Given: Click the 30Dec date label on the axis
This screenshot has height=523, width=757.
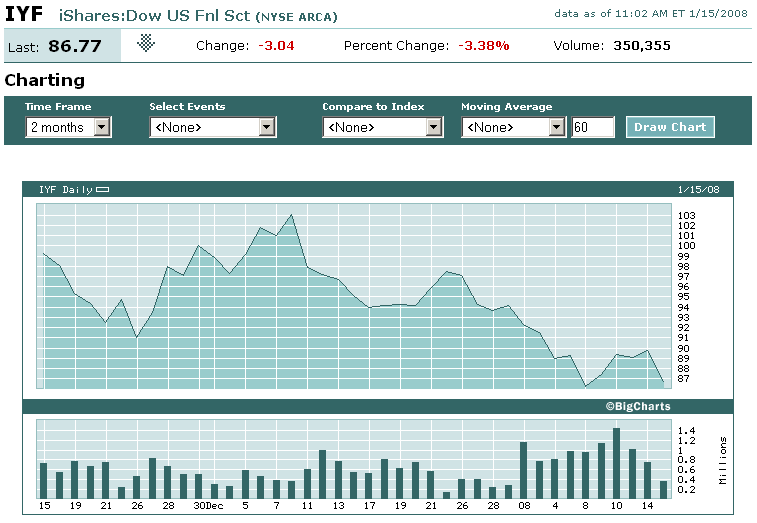Looking at the screenshot, I should (206, 506).
